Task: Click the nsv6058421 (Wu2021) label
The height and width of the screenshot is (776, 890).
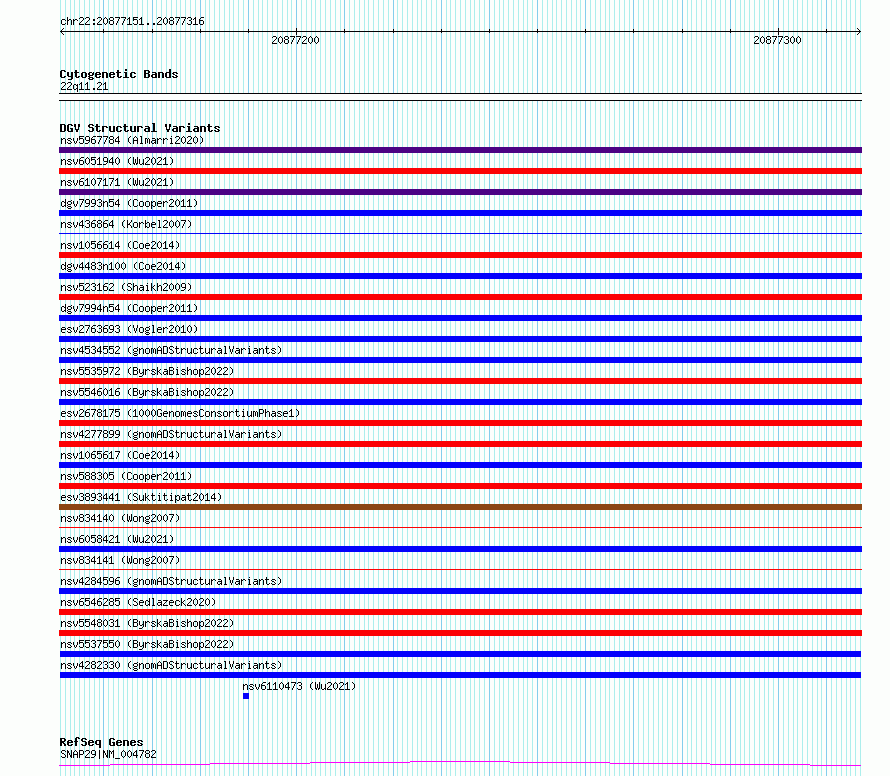Action: click(x=117, y=539)
